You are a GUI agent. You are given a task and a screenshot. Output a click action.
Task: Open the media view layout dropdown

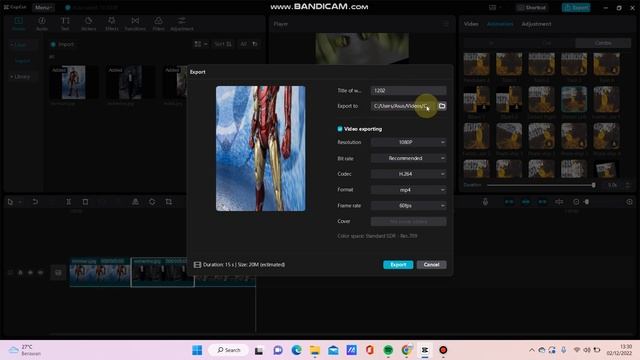point(201,44)
